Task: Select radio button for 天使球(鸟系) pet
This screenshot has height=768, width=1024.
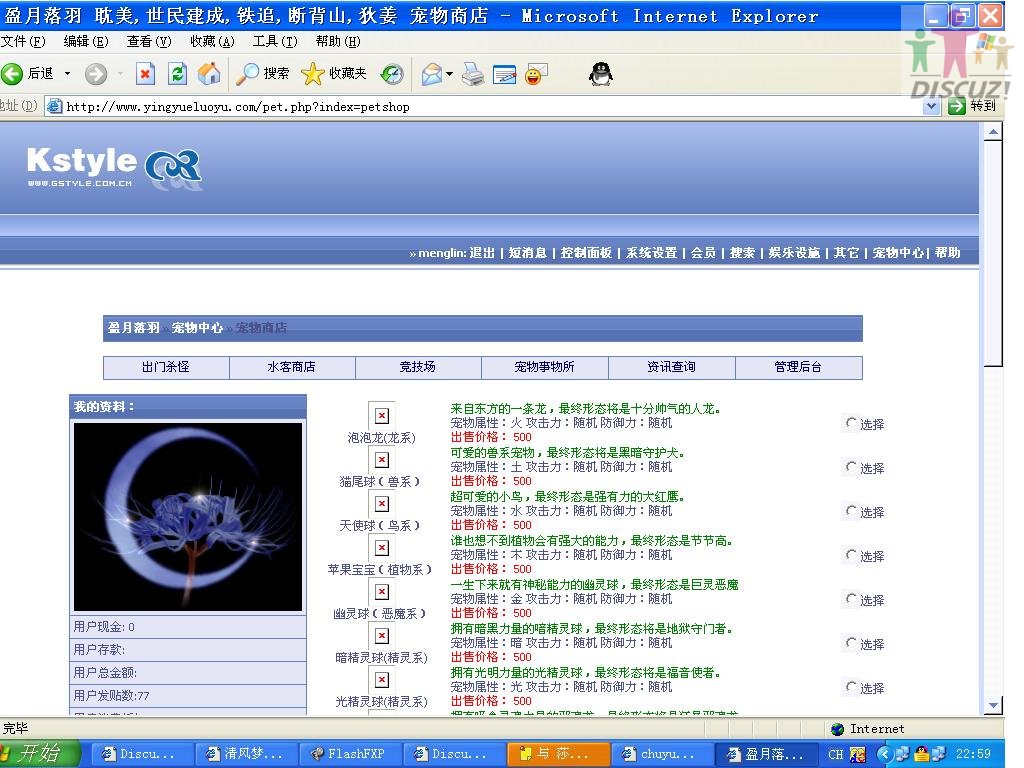Action: tap(851, 511)
